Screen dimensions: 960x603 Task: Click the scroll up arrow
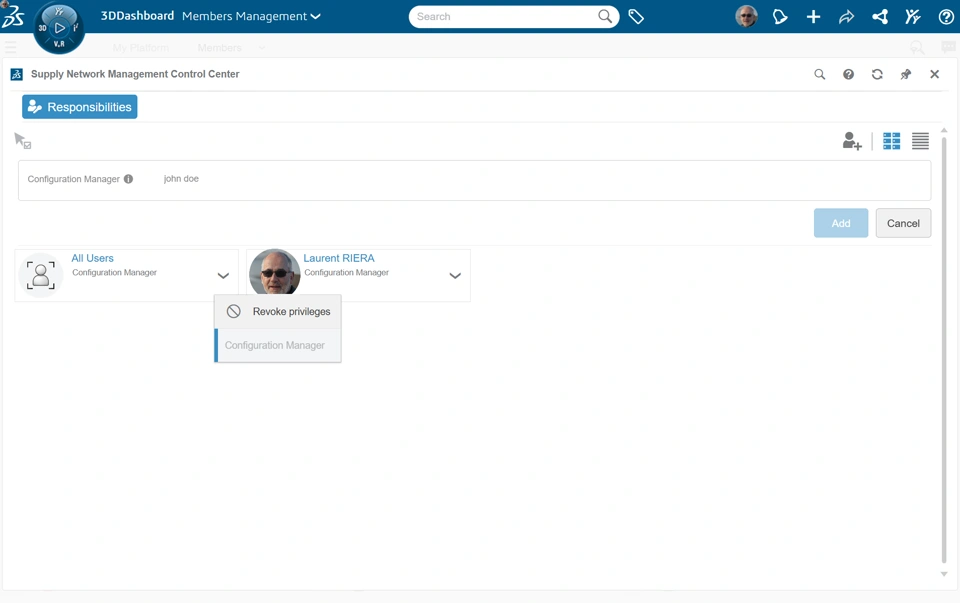pos(944,130)
